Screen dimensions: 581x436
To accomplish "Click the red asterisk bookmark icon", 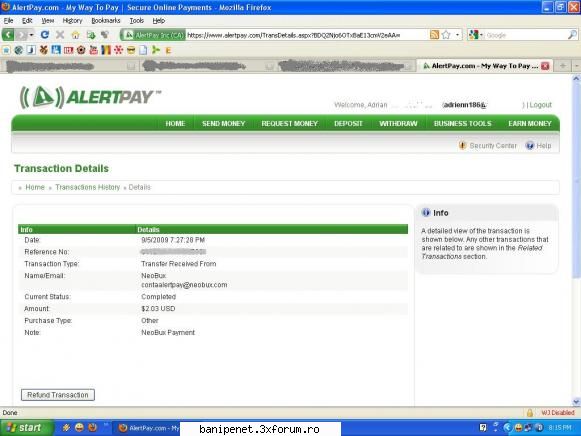I will pyautogui.click(x=118, y=50).
